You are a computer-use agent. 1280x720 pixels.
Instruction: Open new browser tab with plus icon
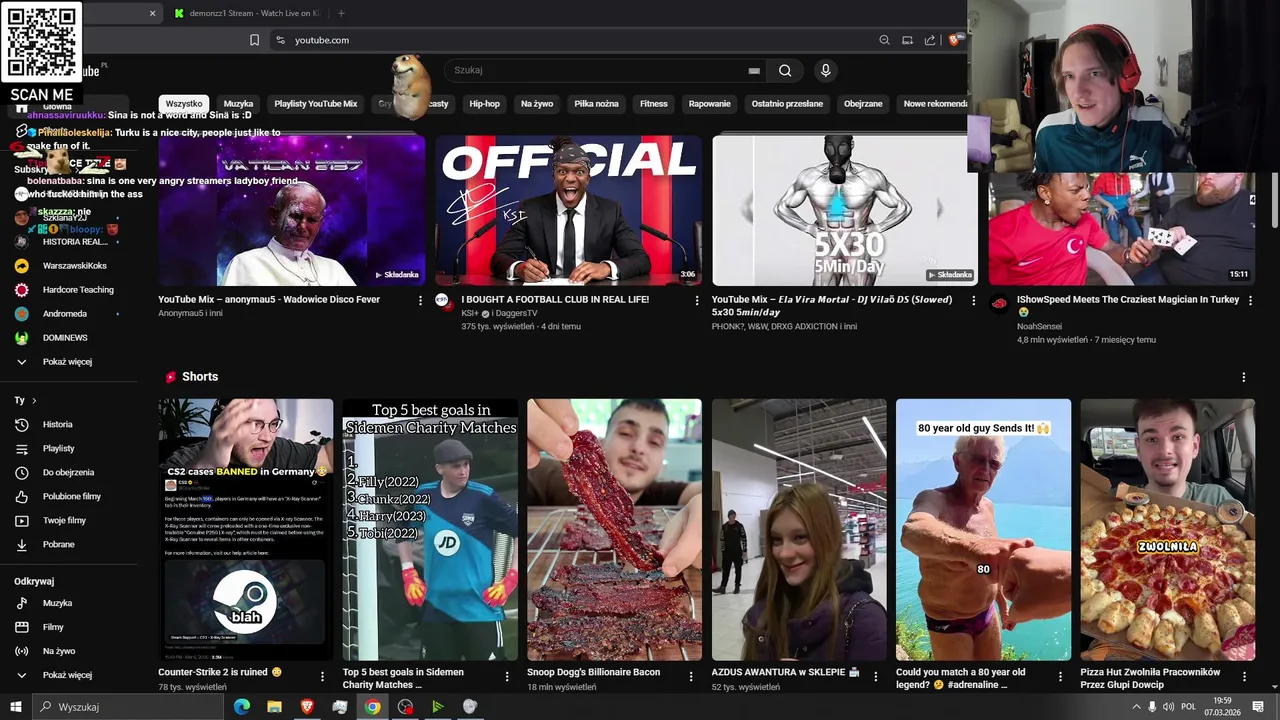(x=341, y=13)
